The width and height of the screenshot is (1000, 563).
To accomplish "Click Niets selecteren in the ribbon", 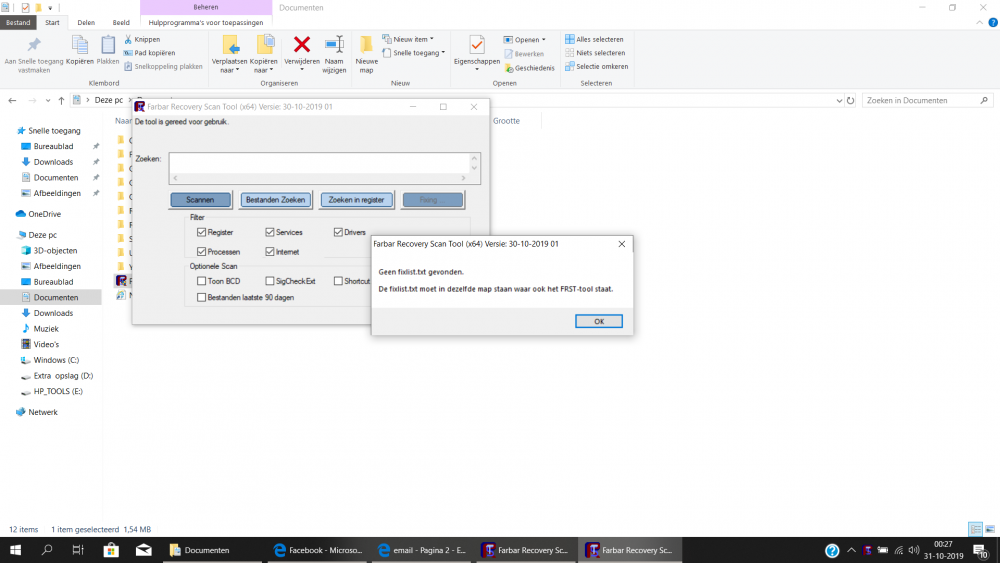I will pos(595,53).
